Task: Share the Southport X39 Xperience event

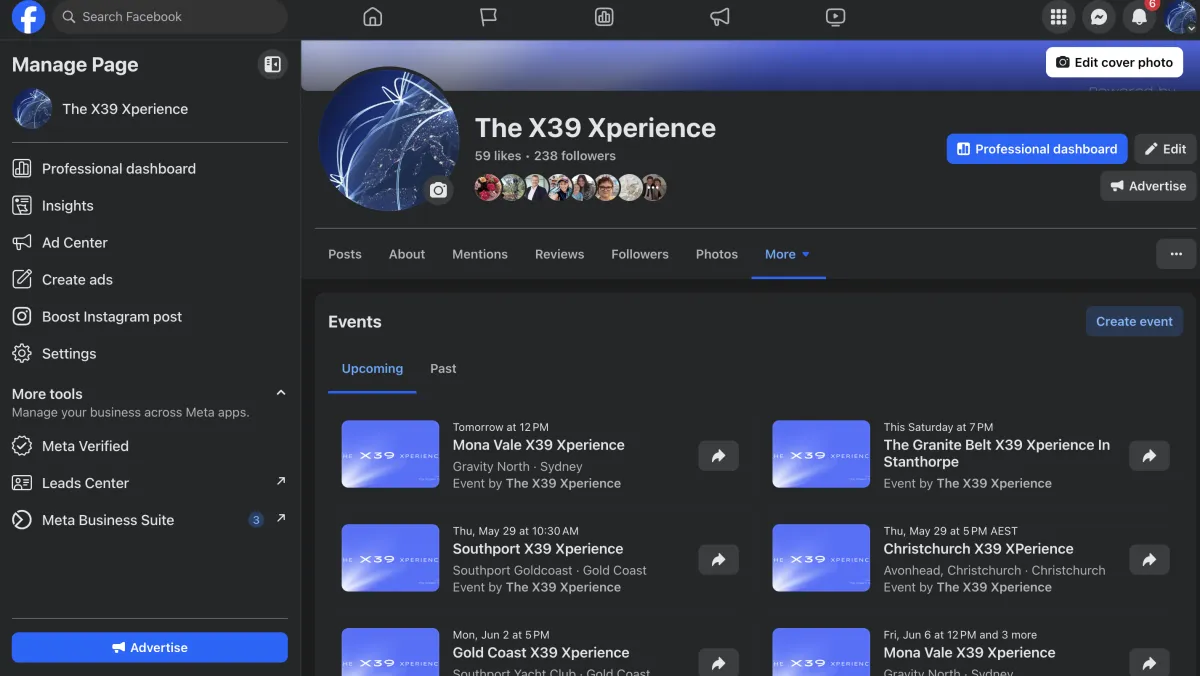Action: click(x=718, y=560)
